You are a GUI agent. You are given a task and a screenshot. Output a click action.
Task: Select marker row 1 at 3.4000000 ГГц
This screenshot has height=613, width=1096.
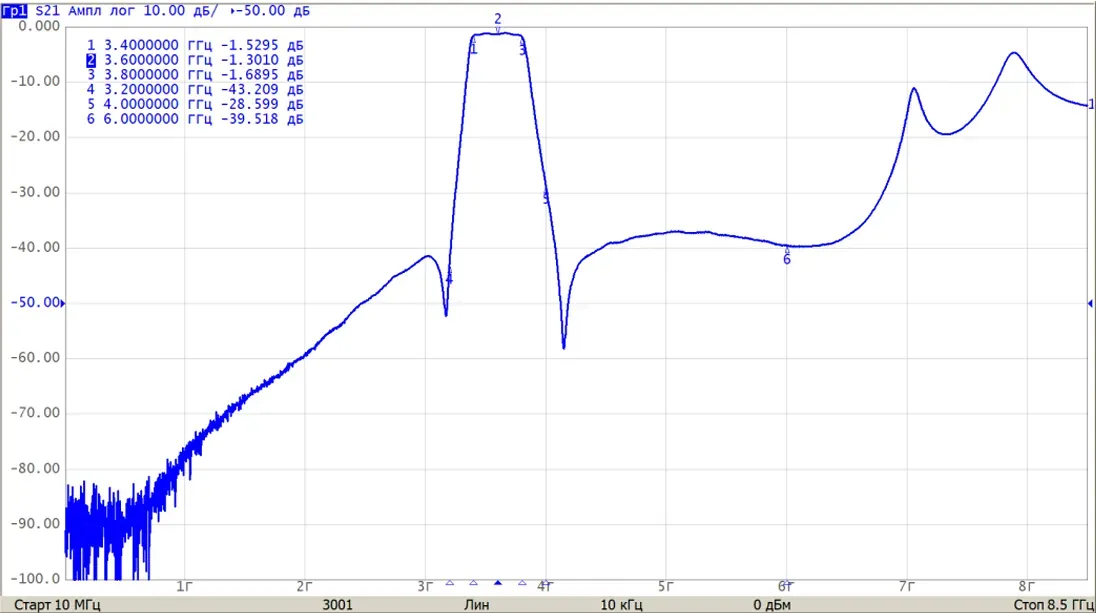click(195, 45)
